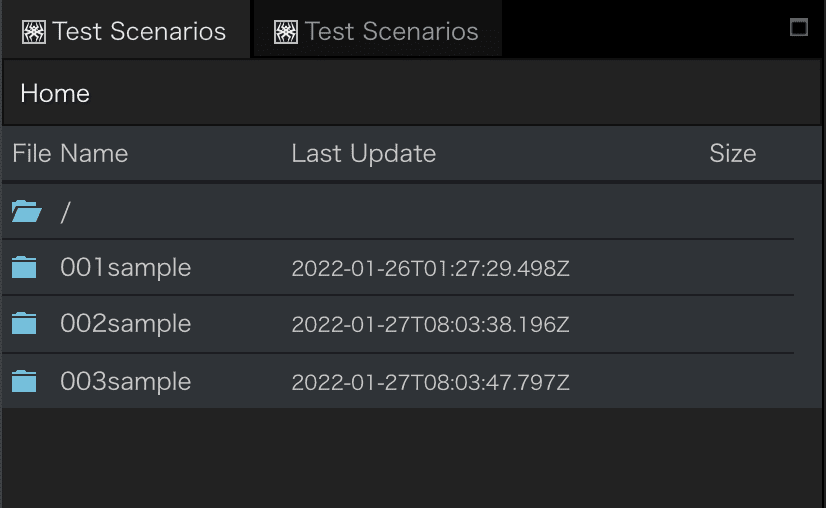
Task: Select the 001sample timestamp 2022-01-26T01:27:29.498Z
Action: (x=430, y=268)
